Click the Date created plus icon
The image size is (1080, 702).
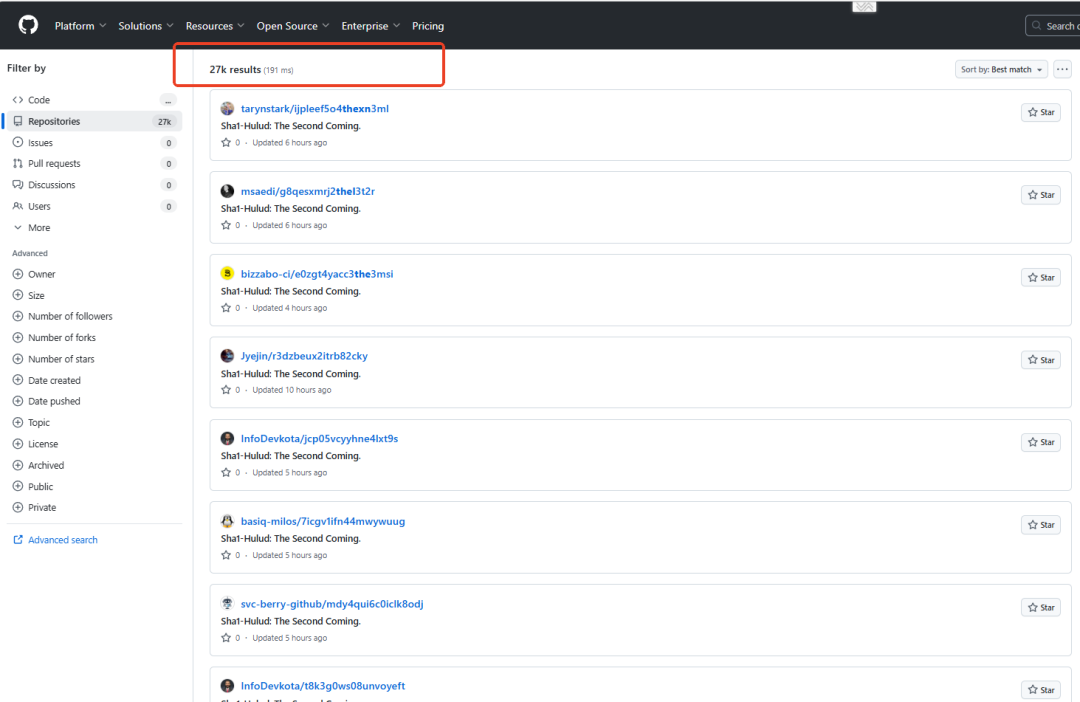pyautogui.click(x=18, y=380)
